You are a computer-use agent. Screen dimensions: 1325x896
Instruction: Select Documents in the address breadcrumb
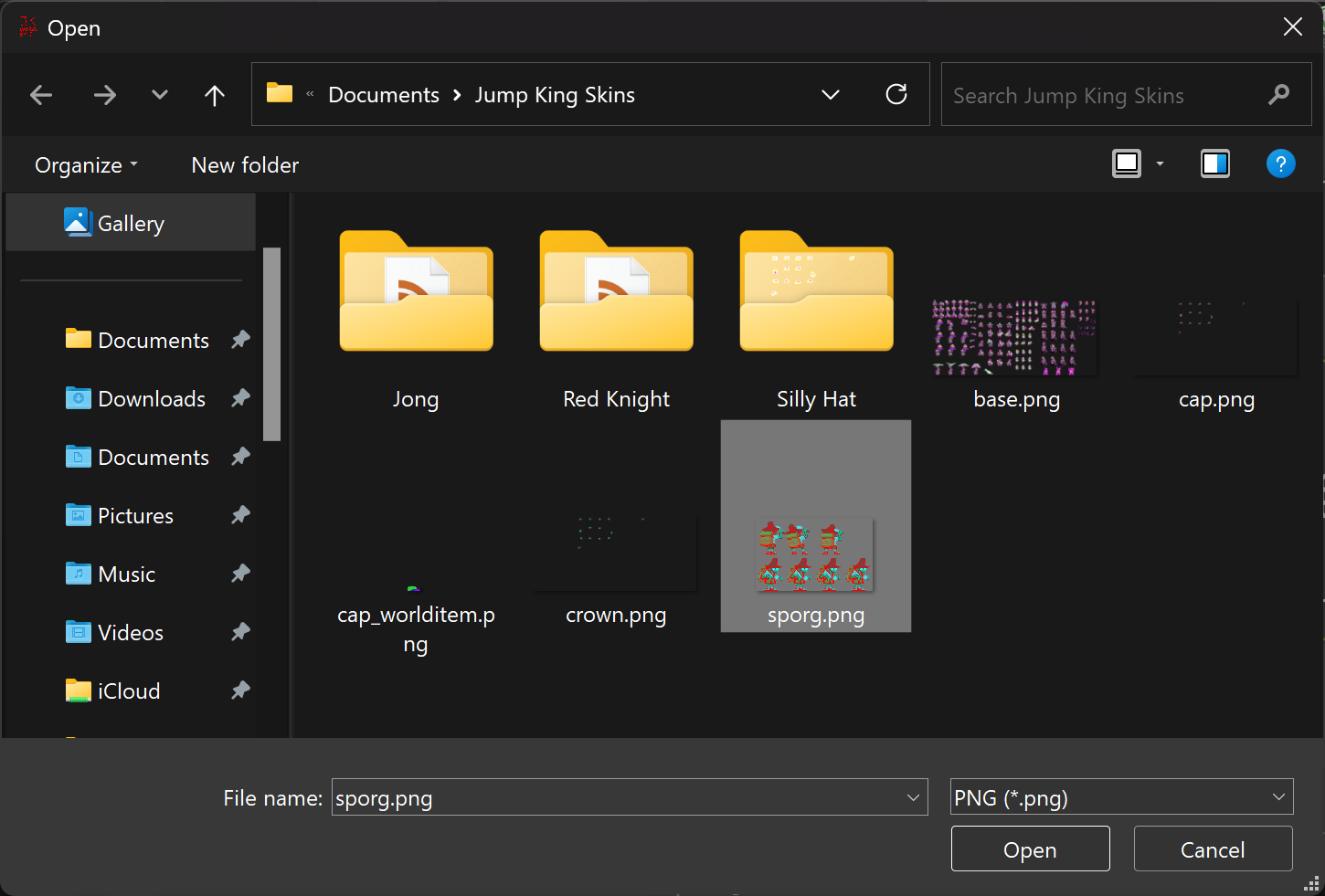[384, 95]
